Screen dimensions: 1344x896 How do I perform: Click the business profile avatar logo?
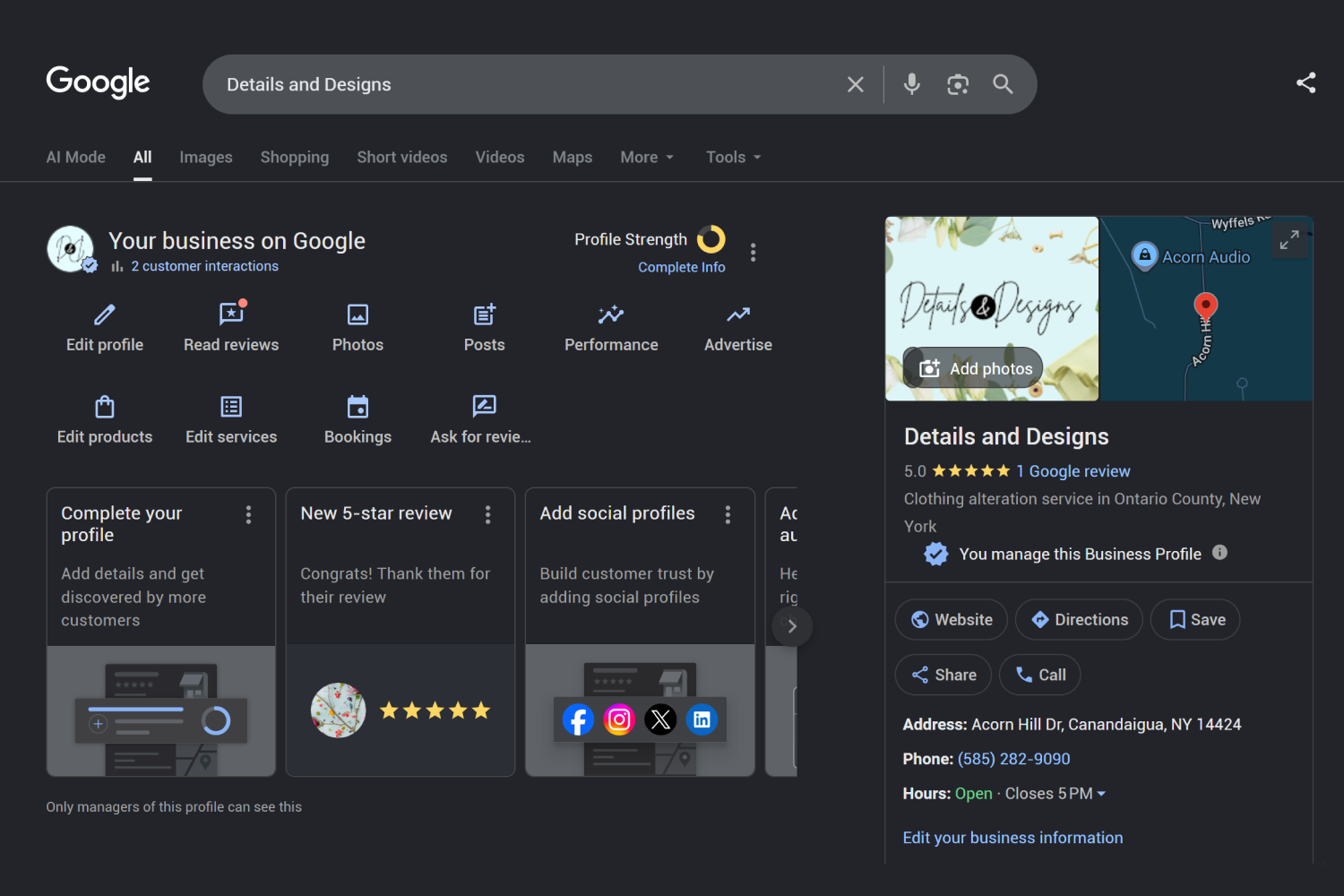(71, 249)
